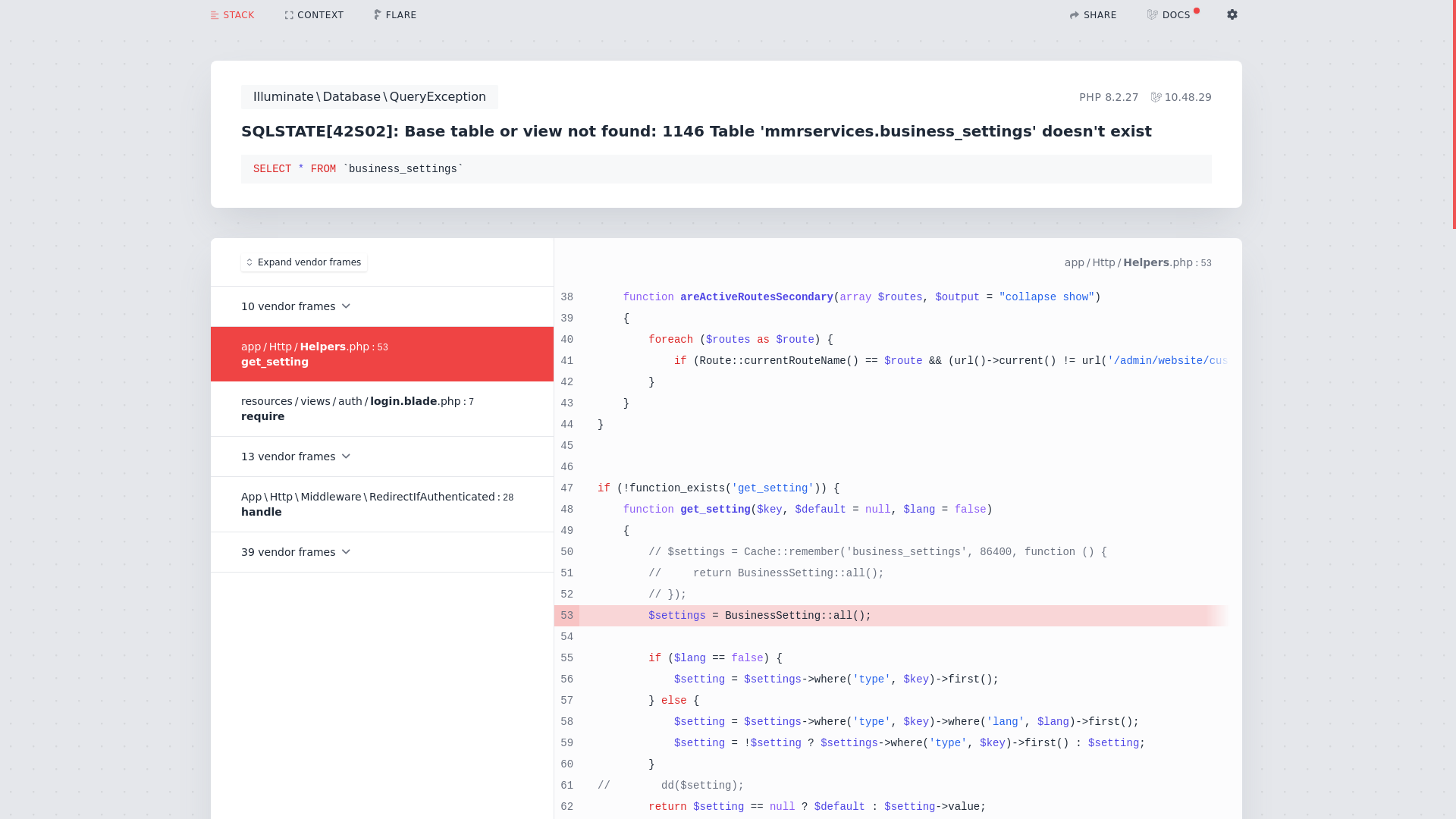Click Expand vendor frames button
The width and height of the screenshot is (1456, 819).
(x=304, y=262)
